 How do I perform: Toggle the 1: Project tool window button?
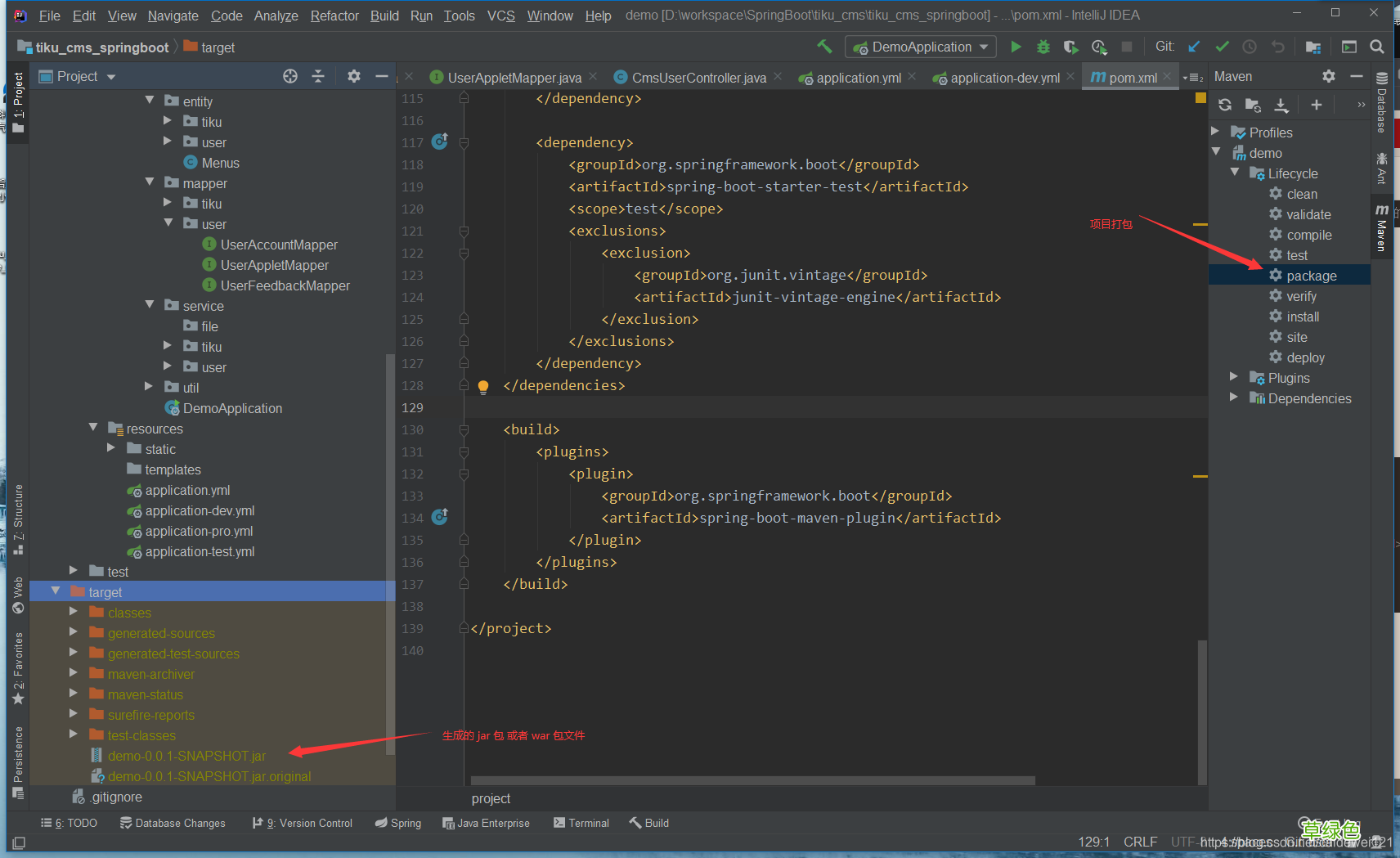point(18,104)
